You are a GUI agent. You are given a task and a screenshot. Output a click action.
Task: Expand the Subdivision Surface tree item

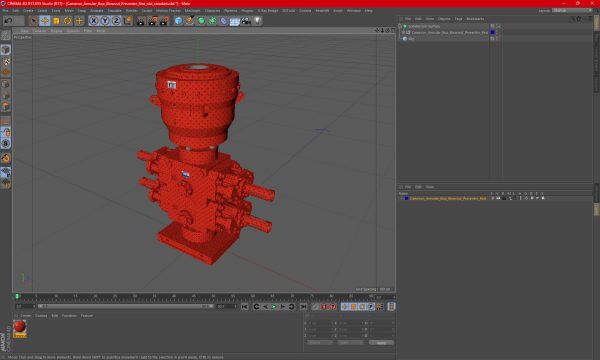[400, 26]
